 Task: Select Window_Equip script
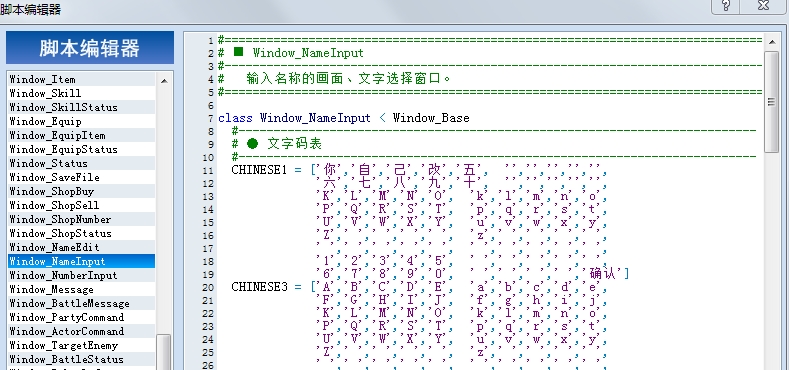82,121
